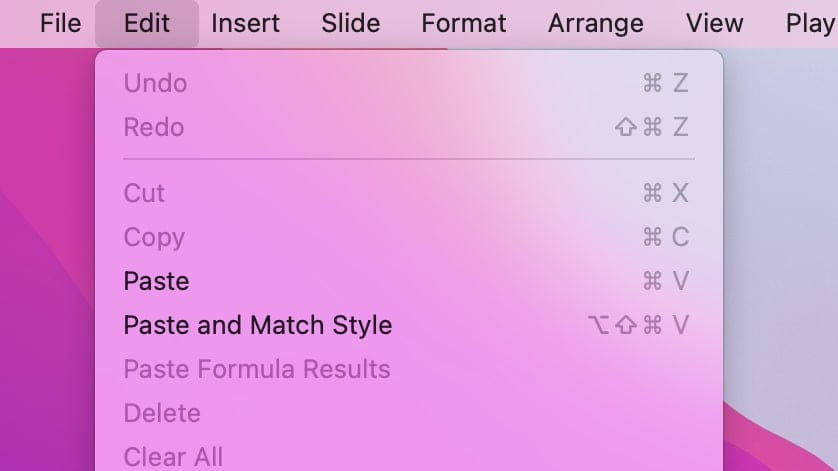Choose Paste and Match Style
Screen dimensions: 838x471
point(409,325)
